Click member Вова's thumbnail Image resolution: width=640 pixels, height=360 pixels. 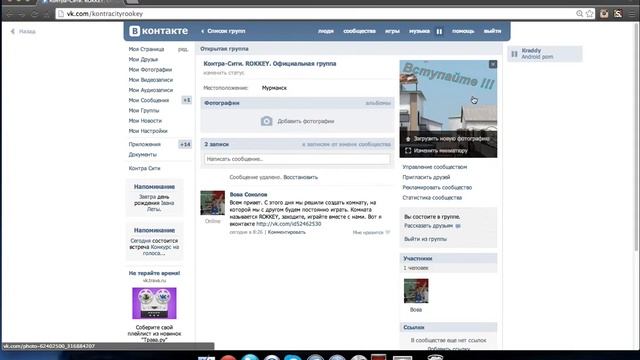(x=416, y=291)
